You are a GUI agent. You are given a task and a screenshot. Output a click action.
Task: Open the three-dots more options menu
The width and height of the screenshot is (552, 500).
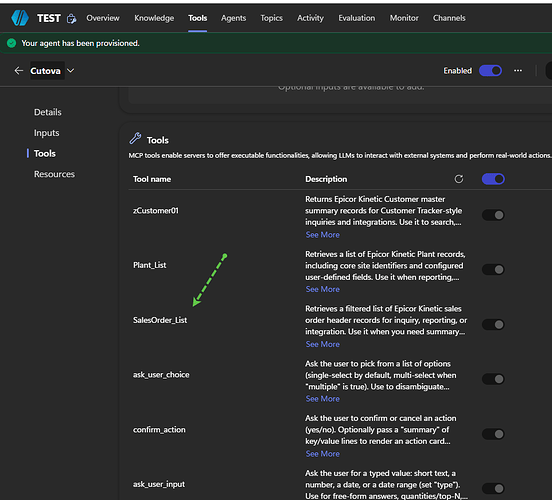pos(518,70)
